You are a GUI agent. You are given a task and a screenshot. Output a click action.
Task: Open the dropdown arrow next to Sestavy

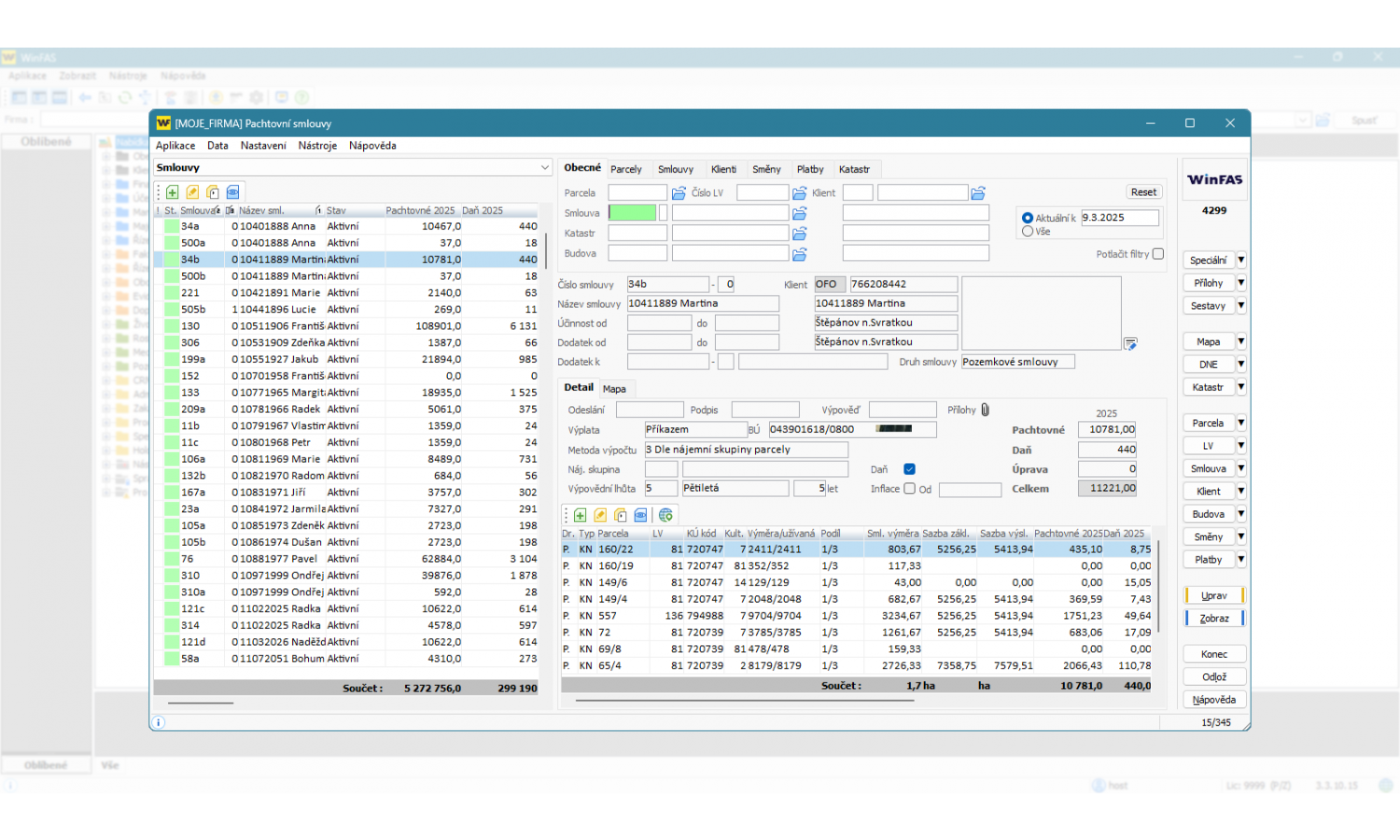(1241, 306)
